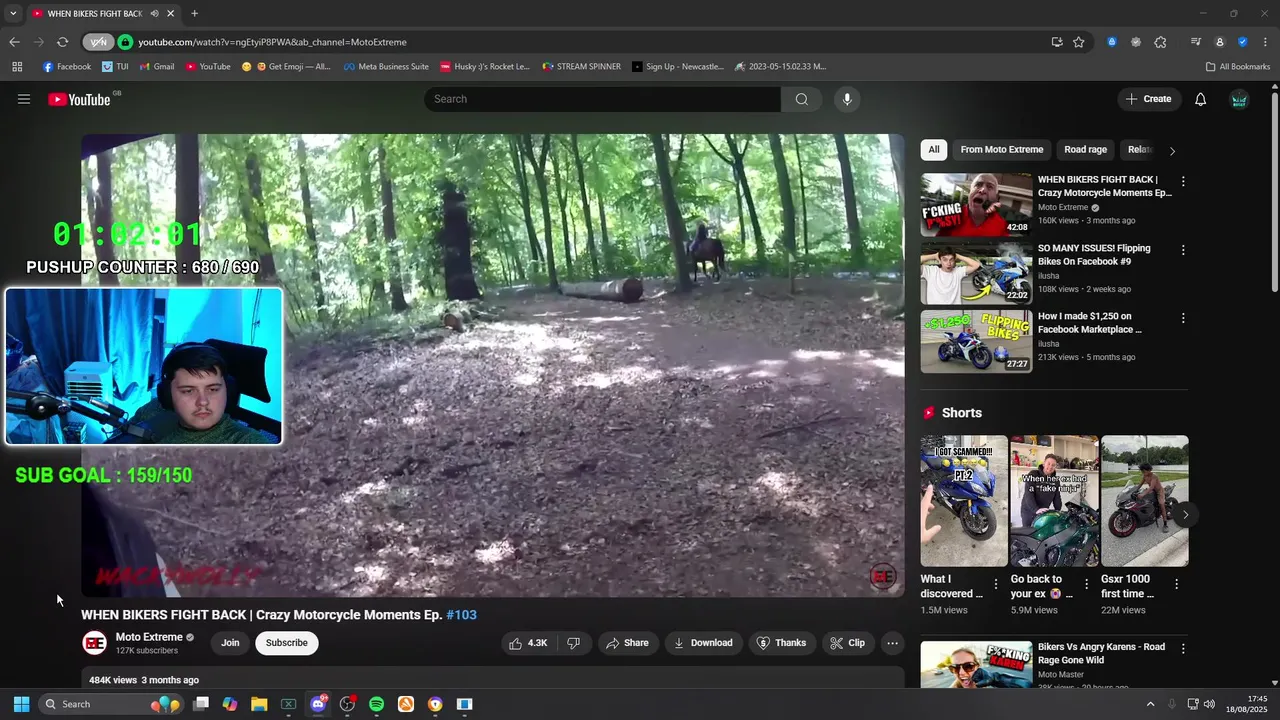Bookmark this page with star icon

(x=1079, y=42)
